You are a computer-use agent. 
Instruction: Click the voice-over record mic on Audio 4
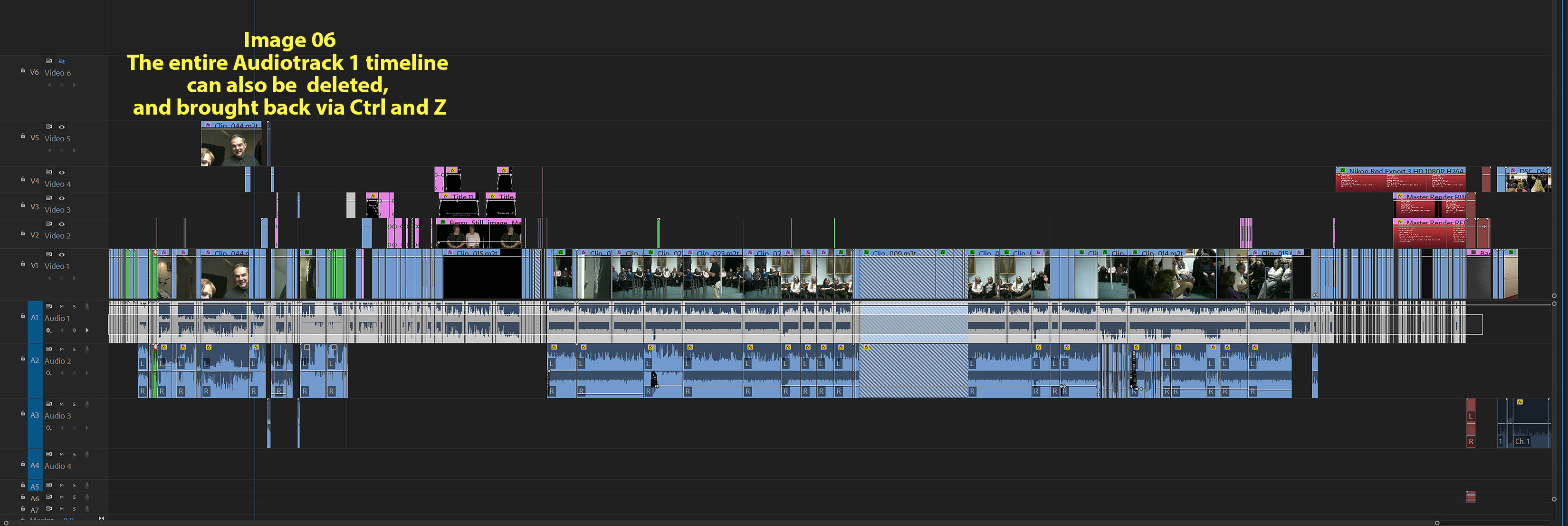point(86,454)
